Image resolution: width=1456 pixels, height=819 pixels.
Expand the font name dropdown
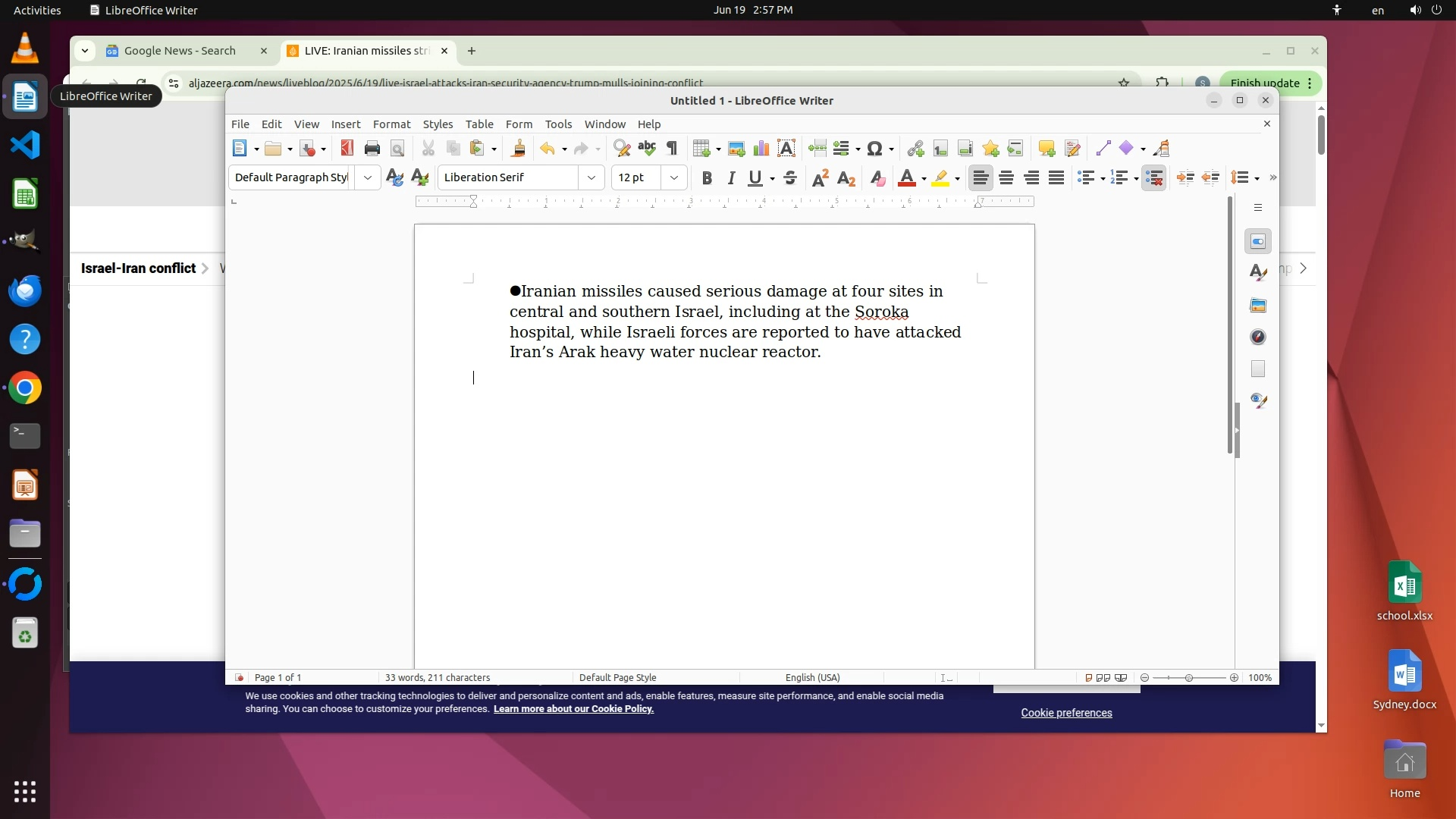pos(591,178)
